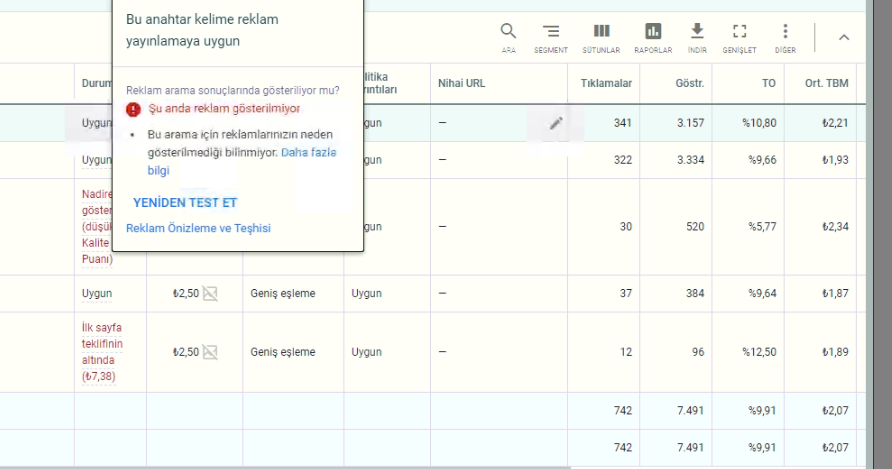This screenshot has height=469, width=892.
Task: Click the ₺1,87 average CPC cell
Action: point(835,294)
